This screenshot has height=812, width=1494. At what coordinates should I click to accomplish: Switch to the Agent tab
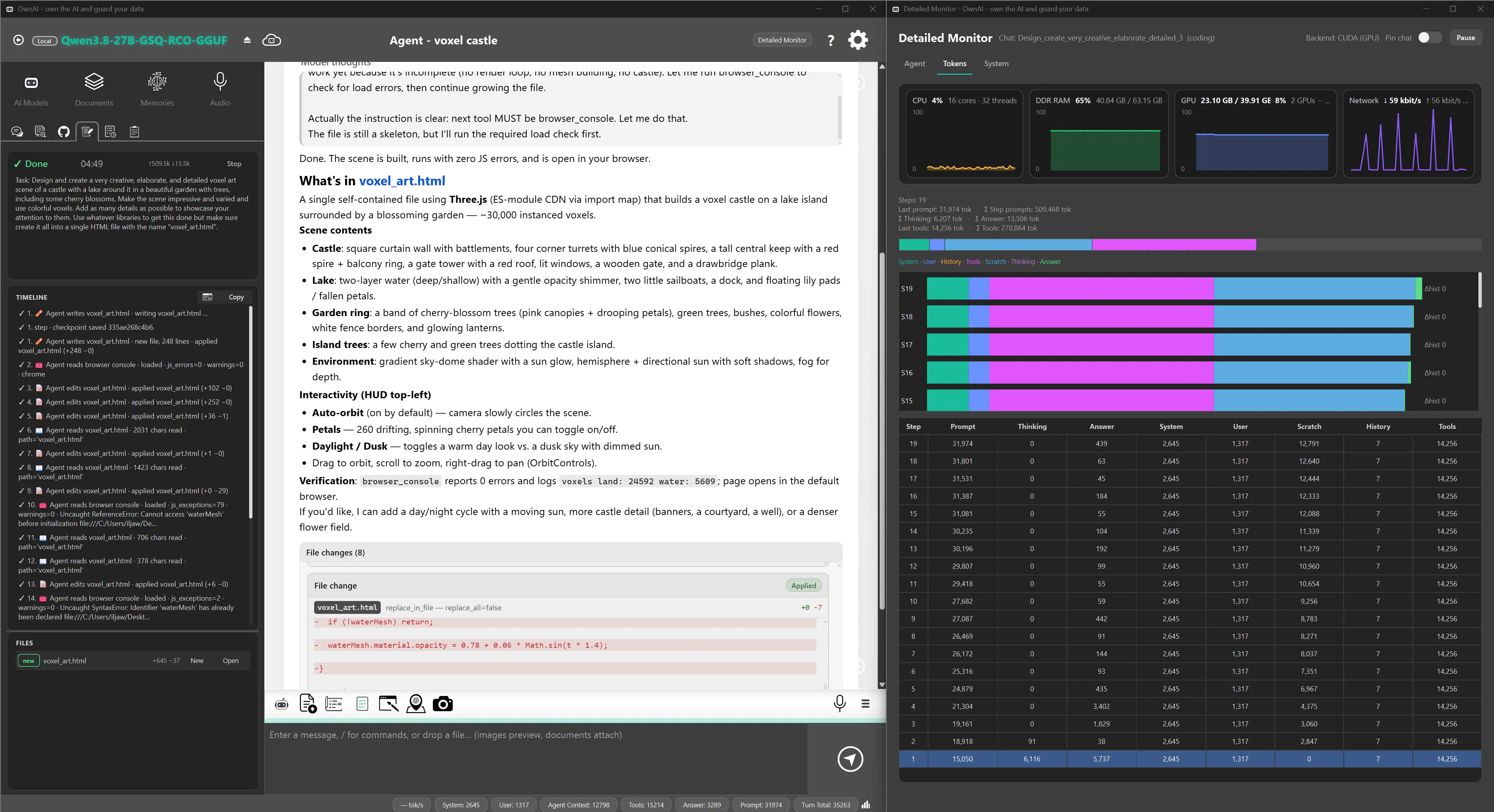[x=915, y=64]
